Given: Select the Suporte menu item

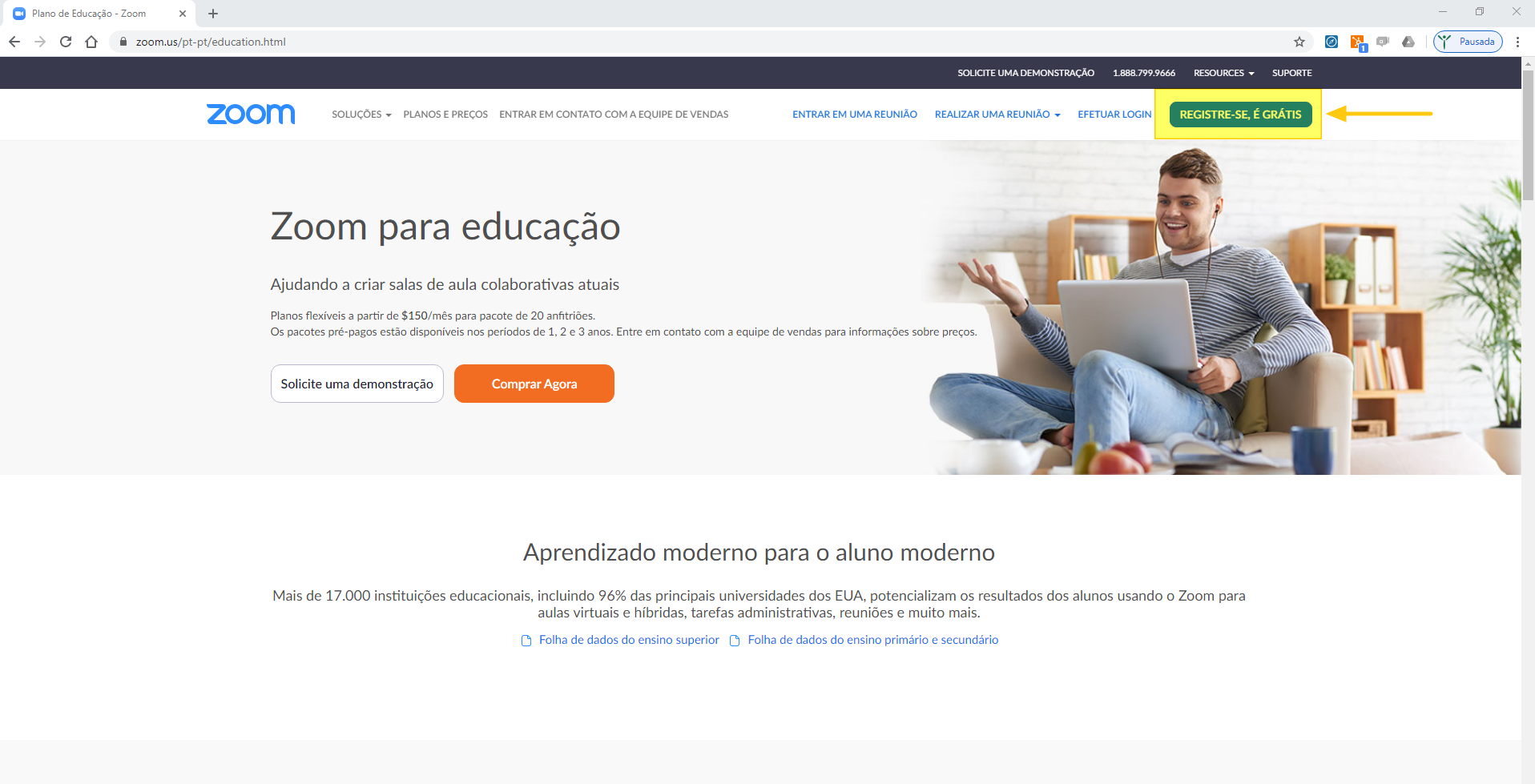Looking at the screenshot, I should click(x=1291, y=73).
